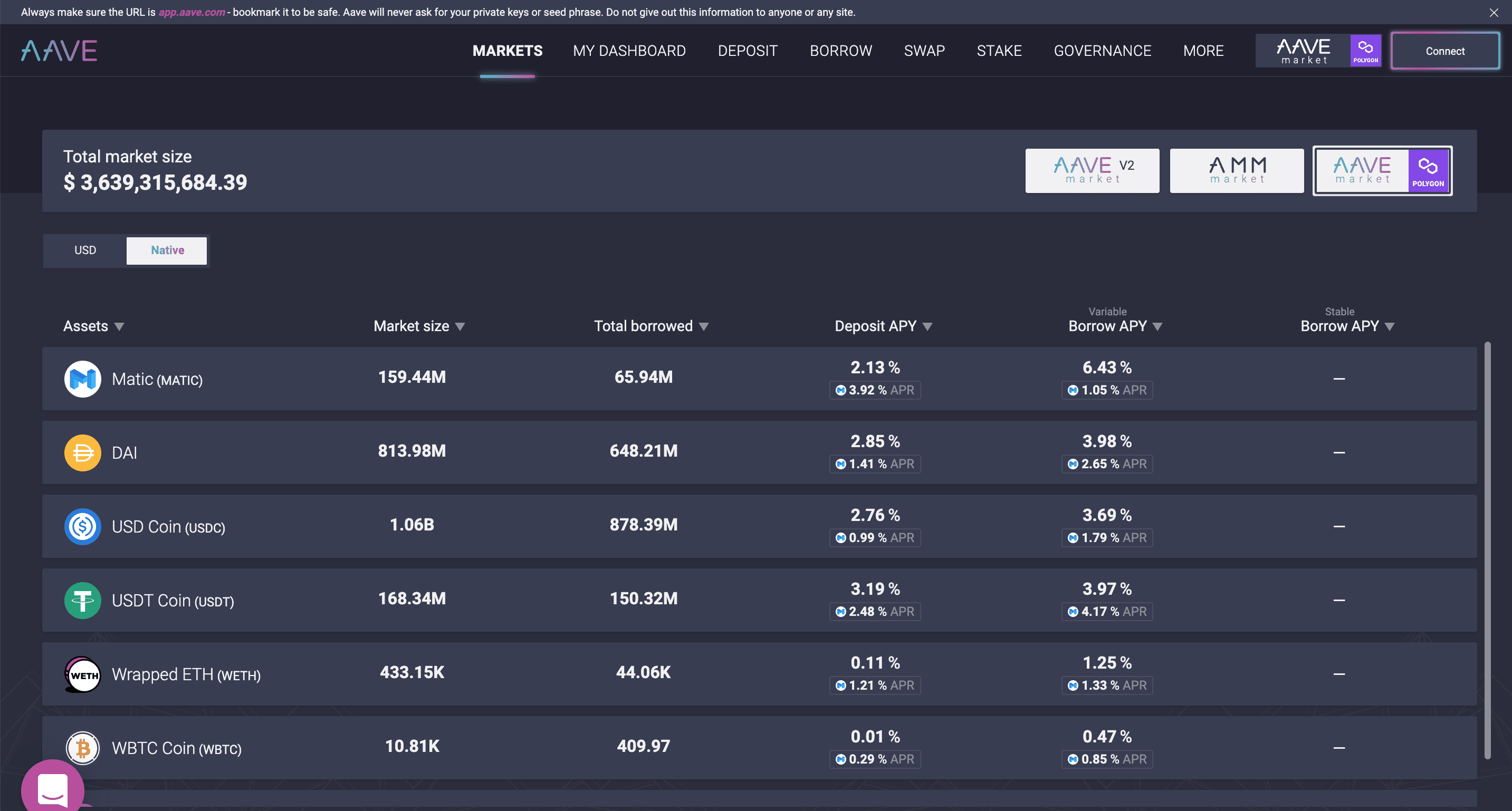Click WBTC total borrowed 409.97
Viewport: 1512px width, 811px height.
coord(643,746)
